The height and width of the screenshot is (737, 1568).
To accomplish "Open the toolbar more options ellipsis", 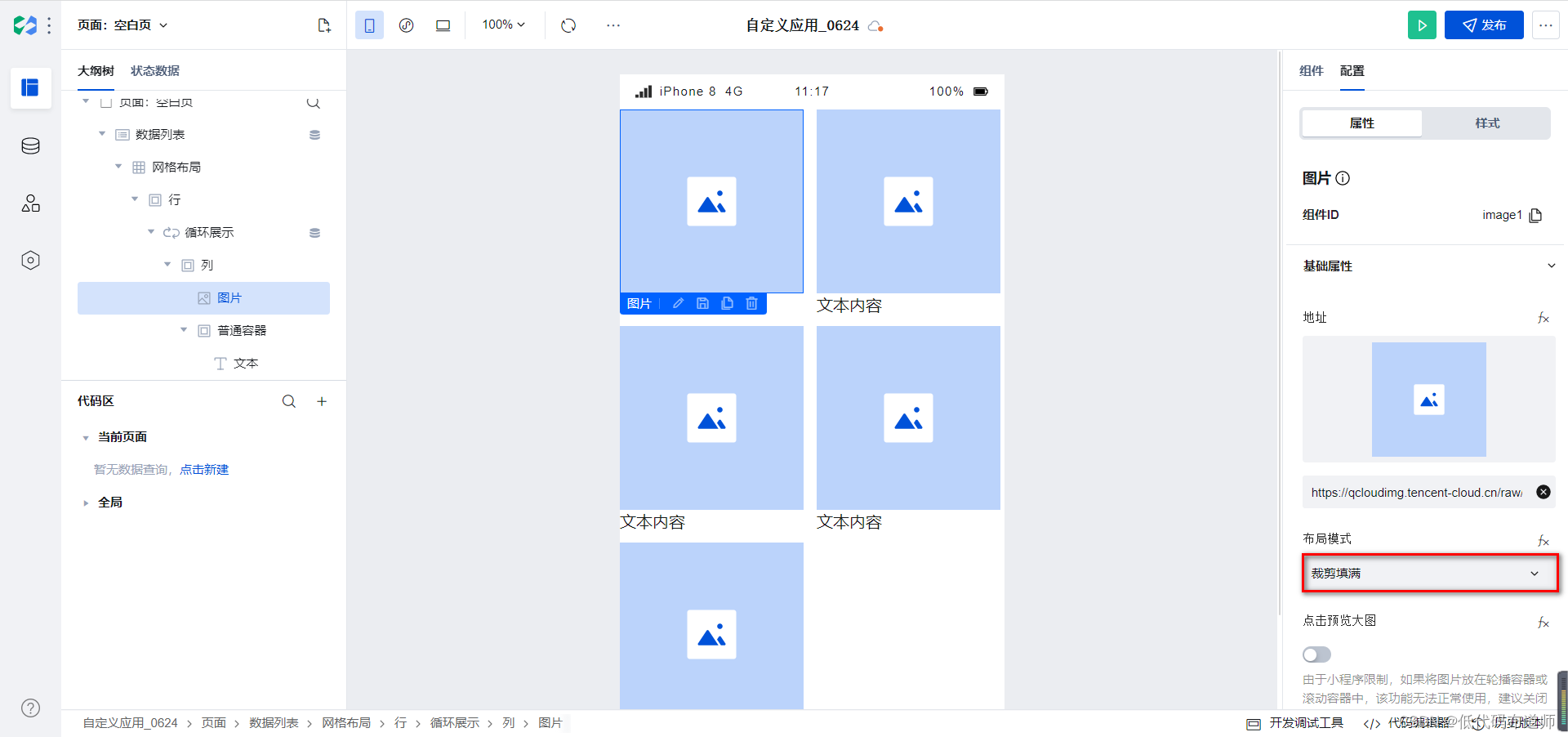I will click(x=613, y=25).
